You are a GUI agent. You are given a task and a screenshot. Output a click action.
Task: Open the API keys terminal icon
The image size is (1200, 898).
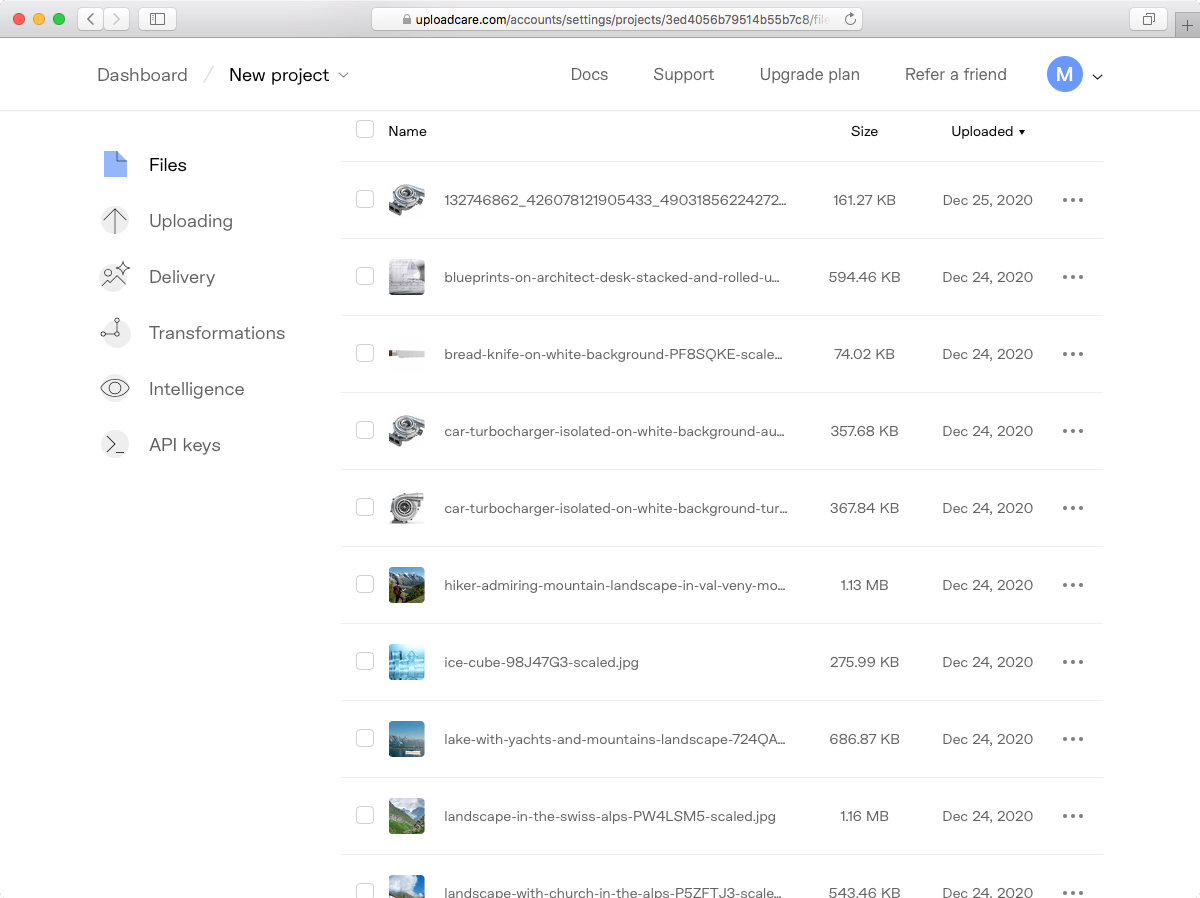[x=115, y=445]
